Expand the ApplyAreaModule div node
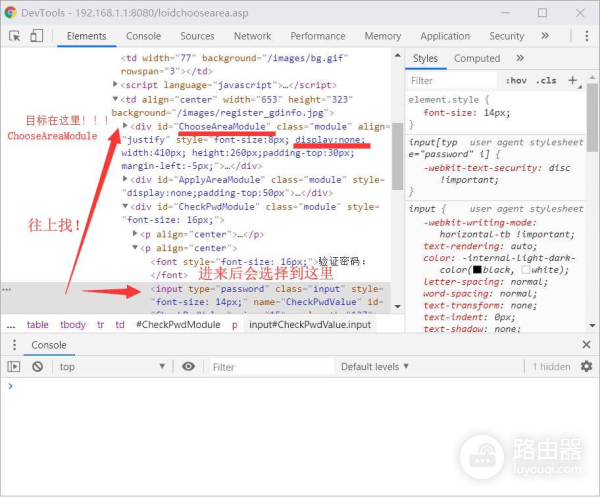Screen dimensions: 600x497 point(125,179)
